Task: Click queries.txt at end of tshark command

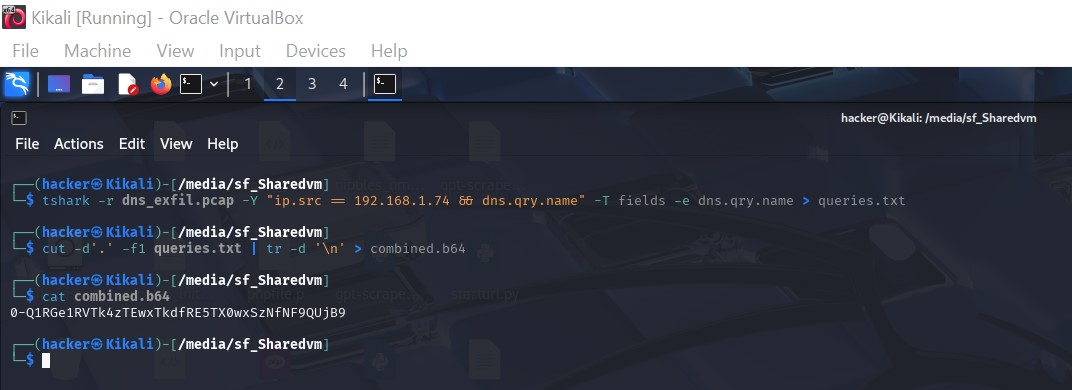Action: tap(861, 200)
